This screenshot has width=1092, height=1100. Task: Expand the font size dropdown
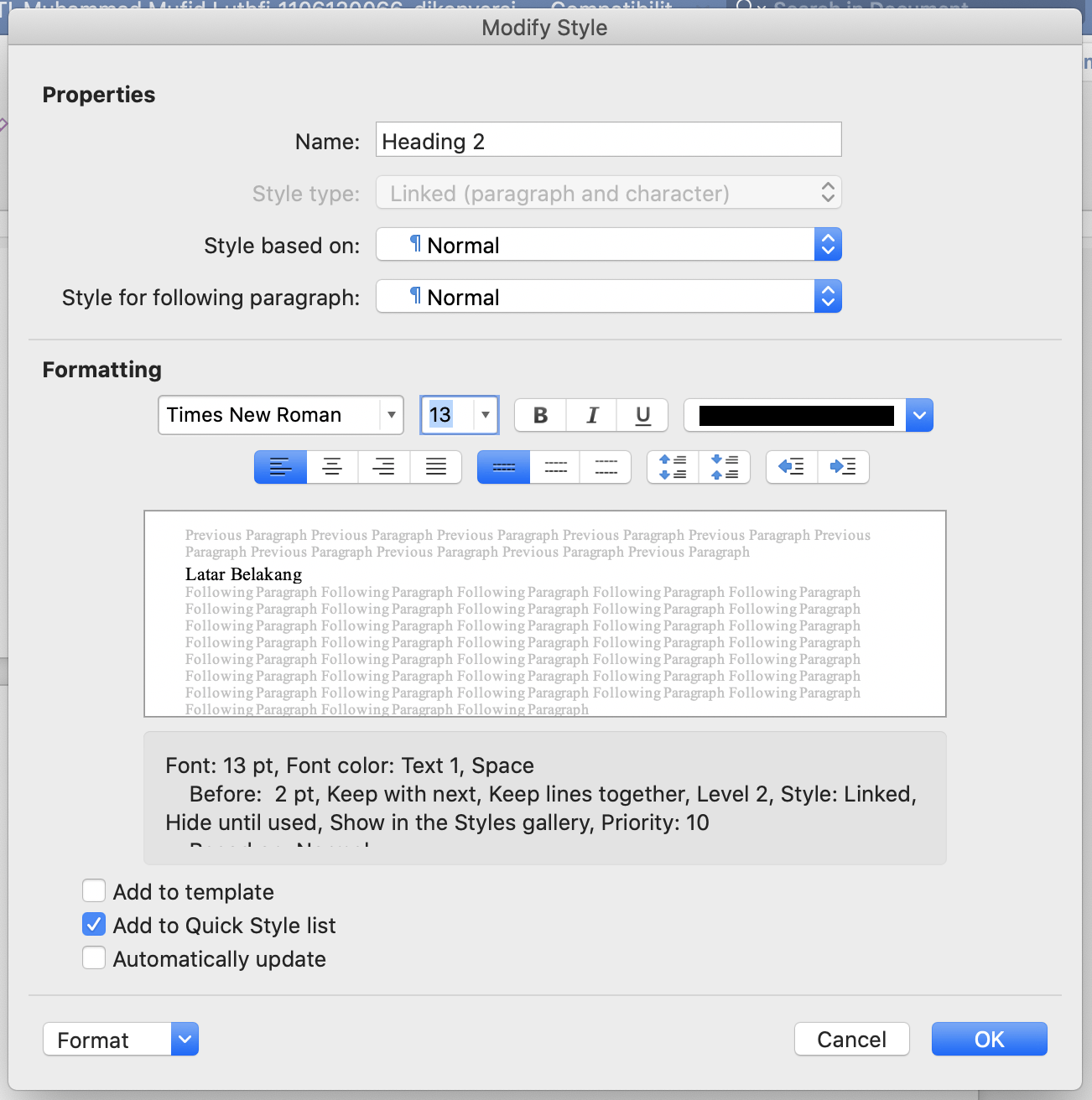[485, 415]
